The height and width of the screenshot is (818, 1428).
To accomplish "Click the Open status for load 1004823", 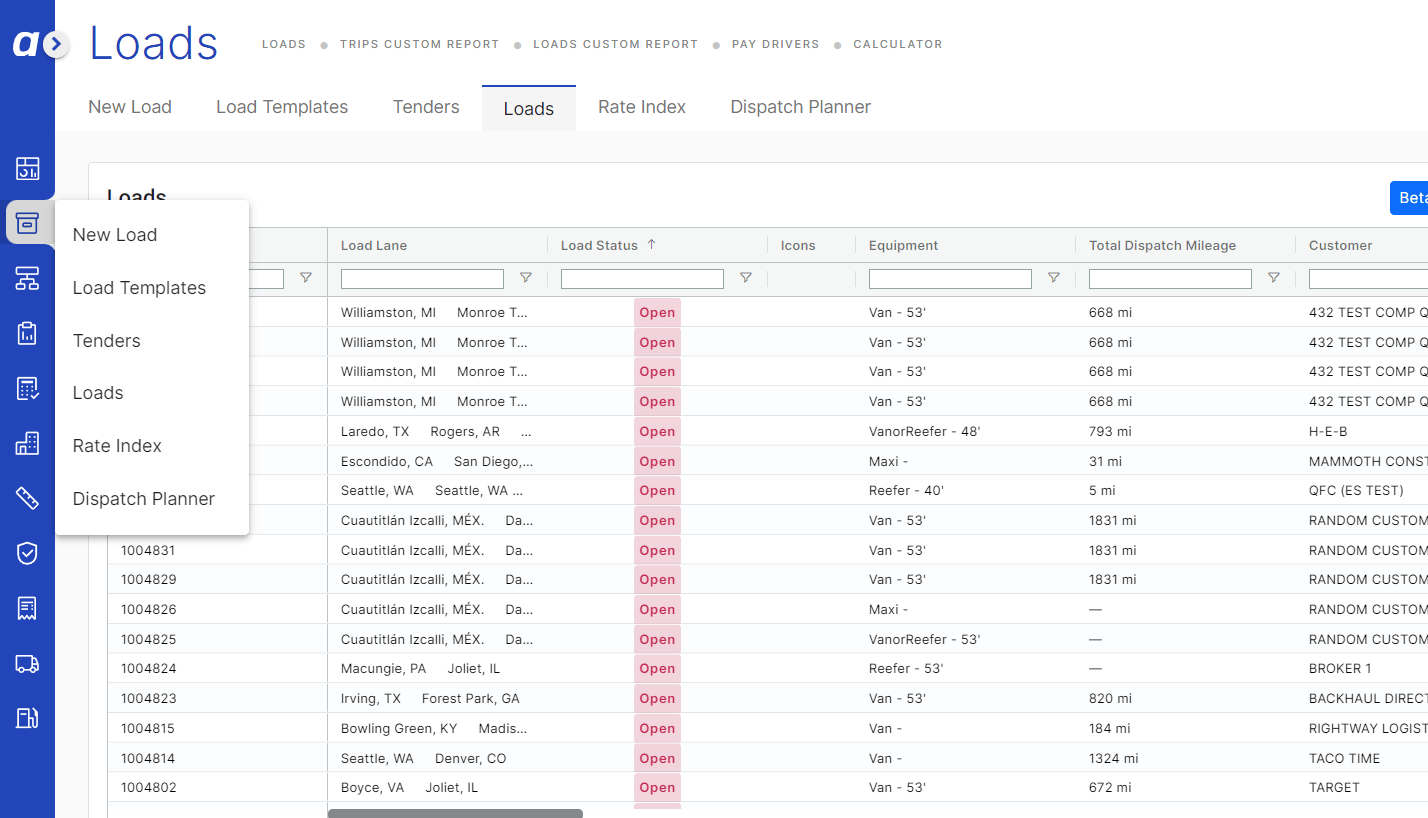I will click(657, 698).
